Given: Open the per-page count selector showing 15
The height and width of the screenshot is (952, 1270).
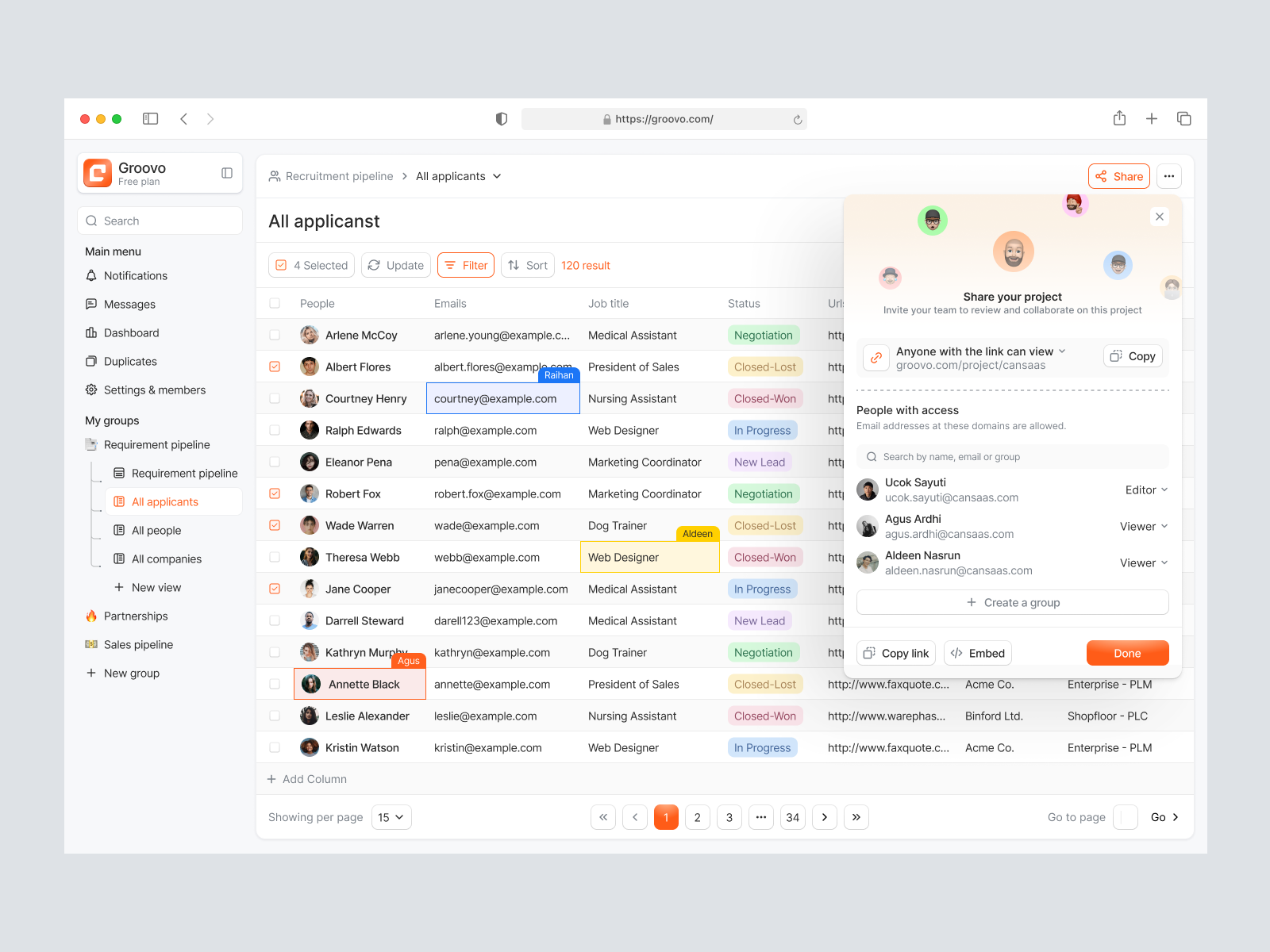Looking at the screenshot, I should tap(391, 816).
